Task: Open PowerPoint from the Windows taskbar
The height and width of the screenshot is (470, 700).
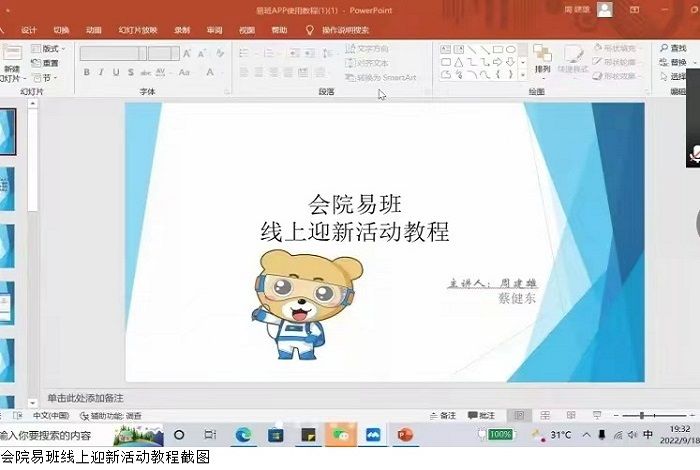Action: click(405, 435)
